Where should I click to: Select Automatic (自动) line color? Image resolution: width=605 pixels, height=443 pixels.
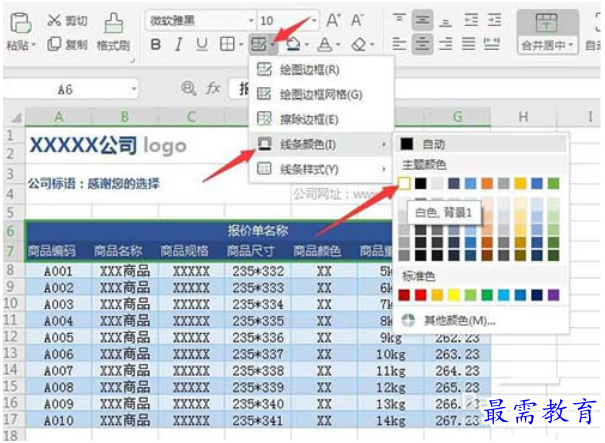click(481, 144)
